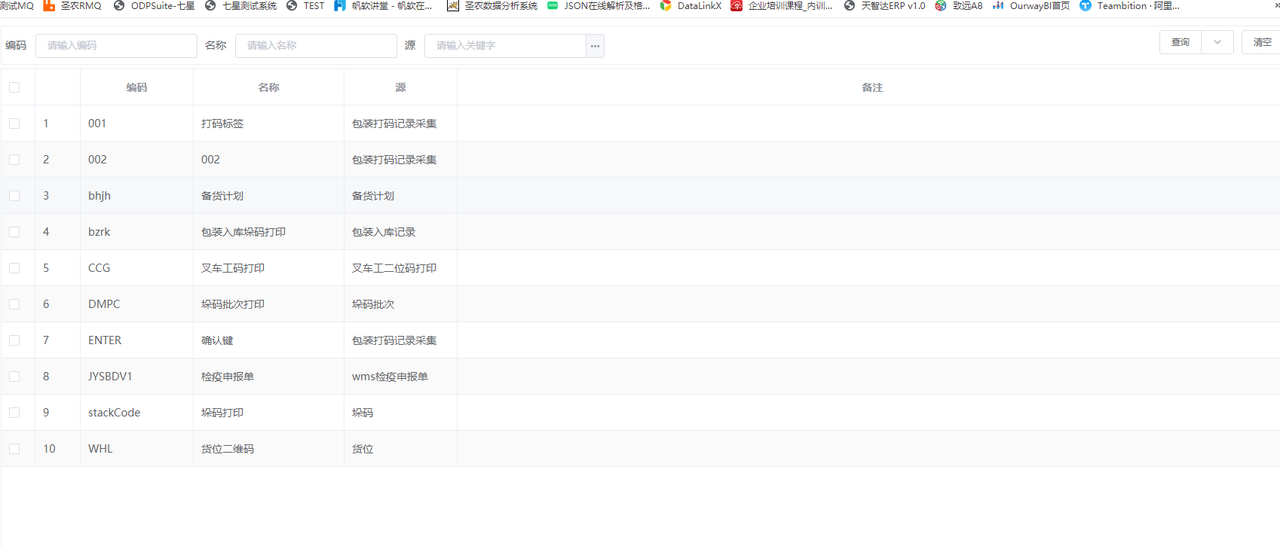Sort by the 编码 column header
1280x546 pixels.
point(137,87)
